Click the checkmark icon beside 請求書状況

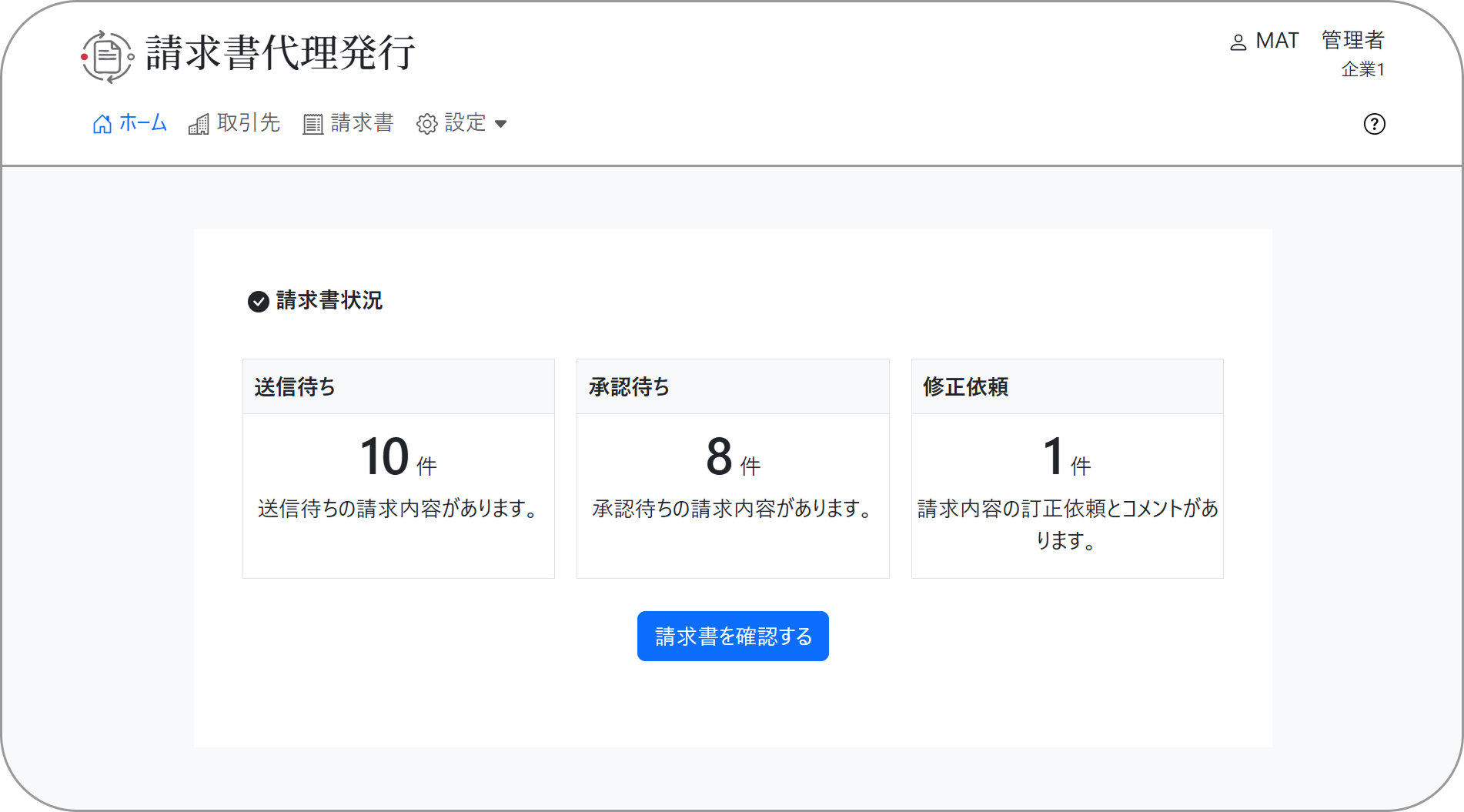click(258, 302)
